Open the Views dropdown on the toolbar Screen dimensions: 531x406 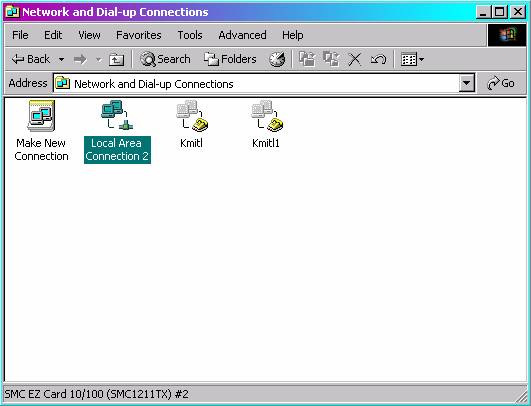point(412,60)
